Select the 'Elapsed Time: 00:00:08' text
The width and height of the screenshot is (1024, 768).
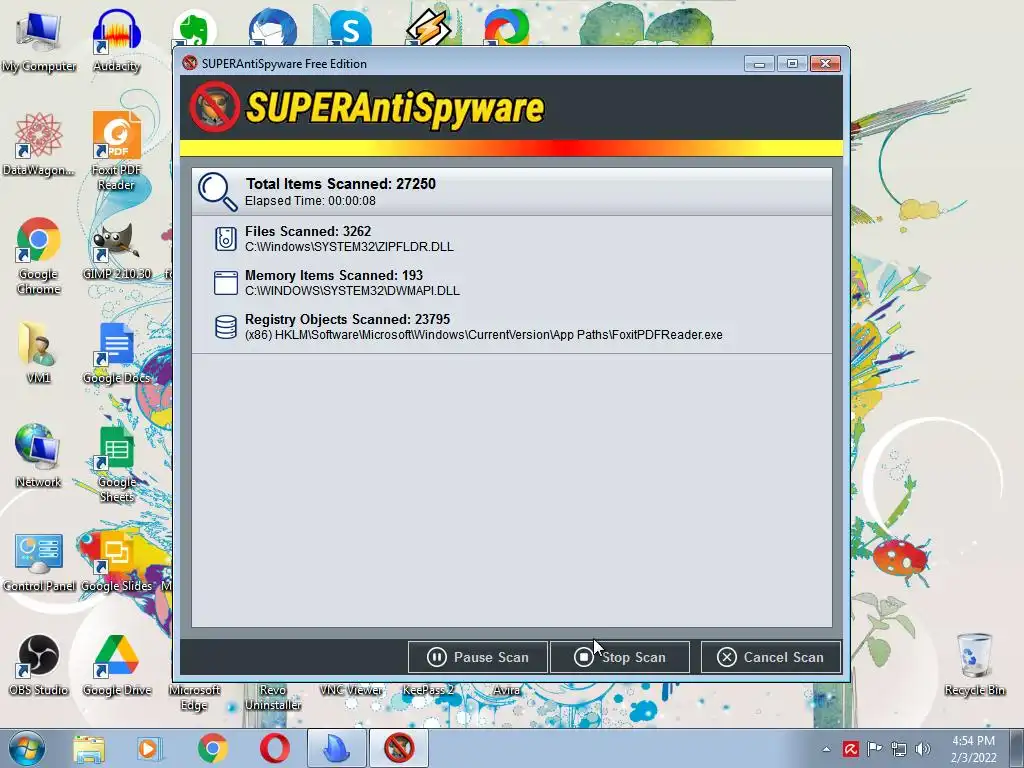pyautogui.click(x=310, y=201)
